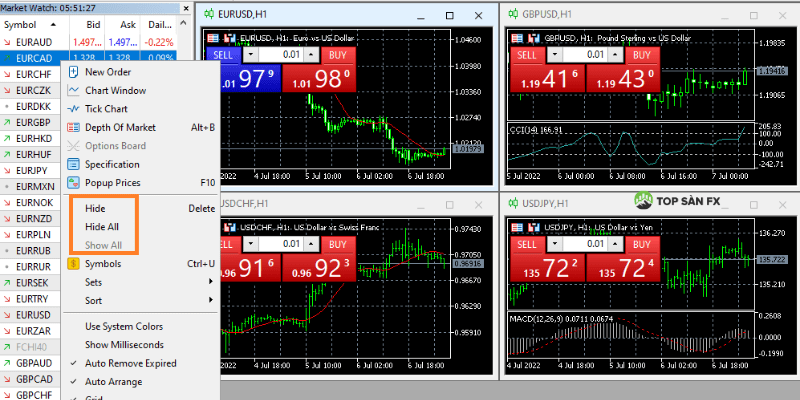800x400 pixels.
Task: Open Depth Of Market entry
Action: click(x=140, y=127)
